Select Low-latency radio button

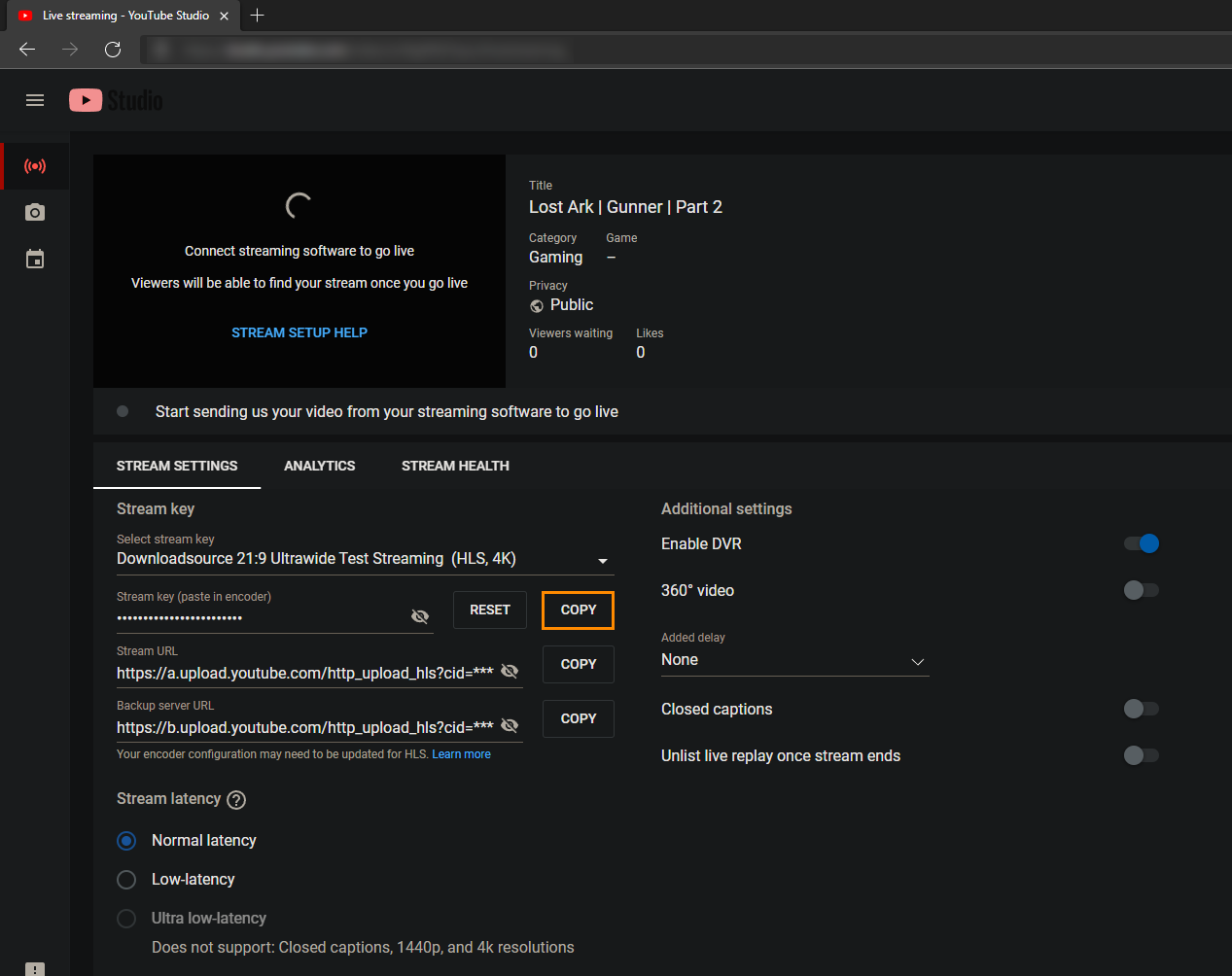click(126, 880)
